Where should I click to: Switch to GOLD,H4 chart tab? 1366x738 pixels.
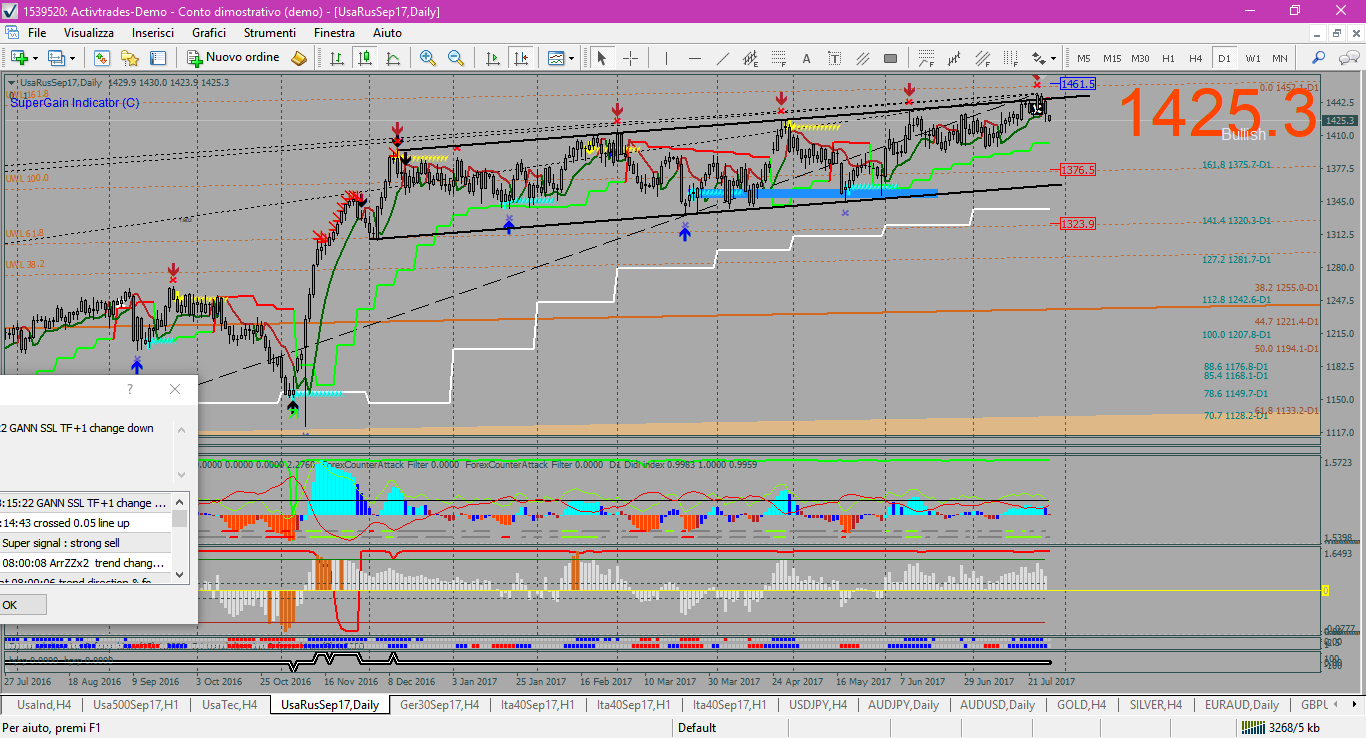[1081, 705]
